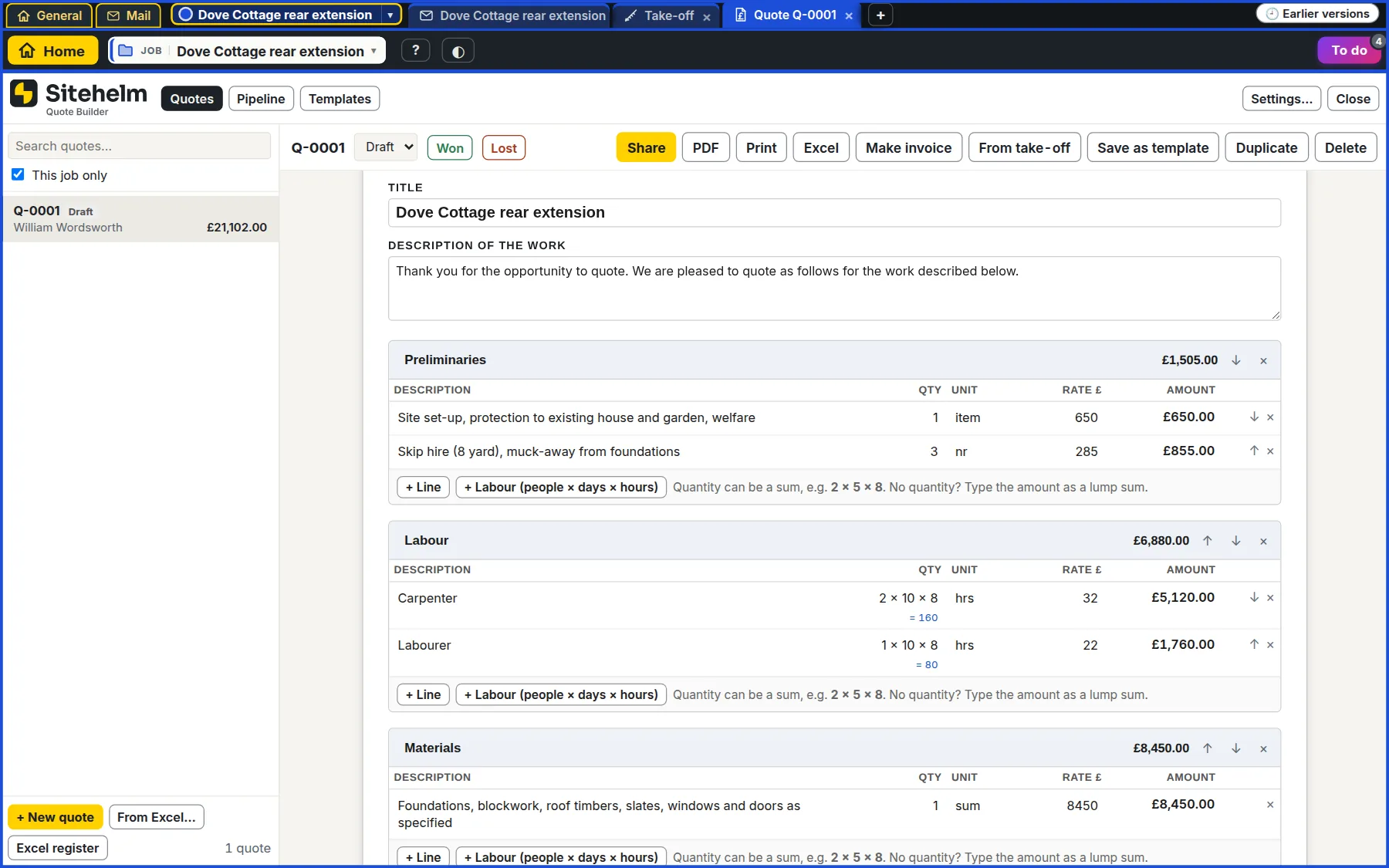Open the workspace tab dropdown arrow

pos(390,15)
